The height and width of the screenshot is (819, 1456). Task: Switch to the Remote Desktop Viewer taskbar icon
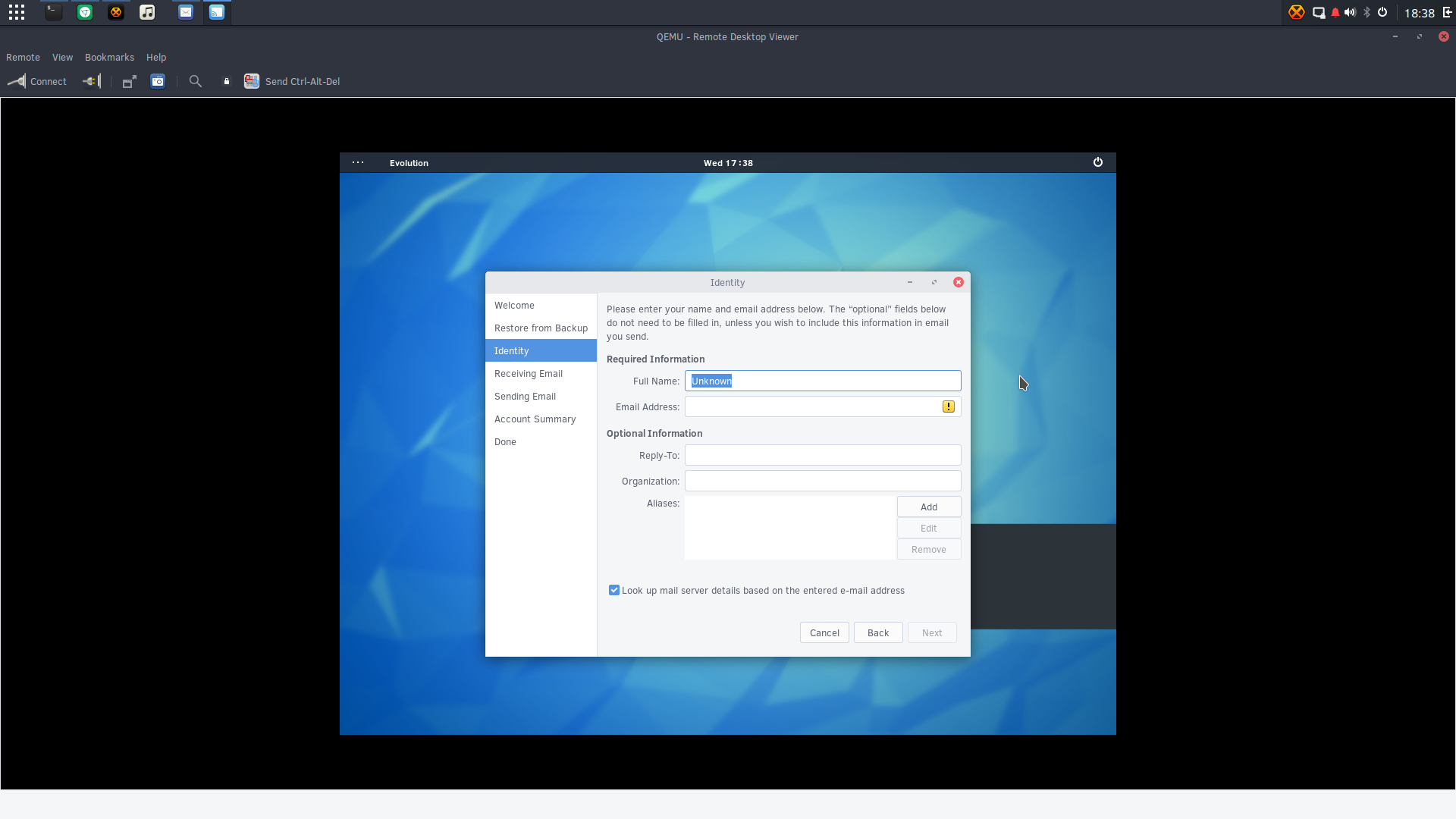click(x=217, y=12)
